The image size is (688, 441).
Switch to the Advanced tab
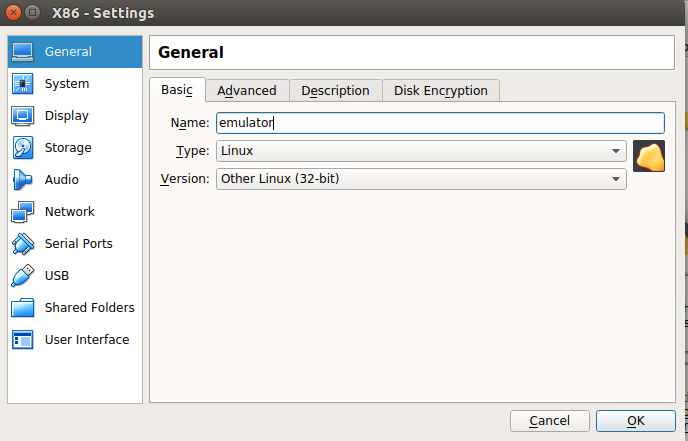[x=247, y=90]
